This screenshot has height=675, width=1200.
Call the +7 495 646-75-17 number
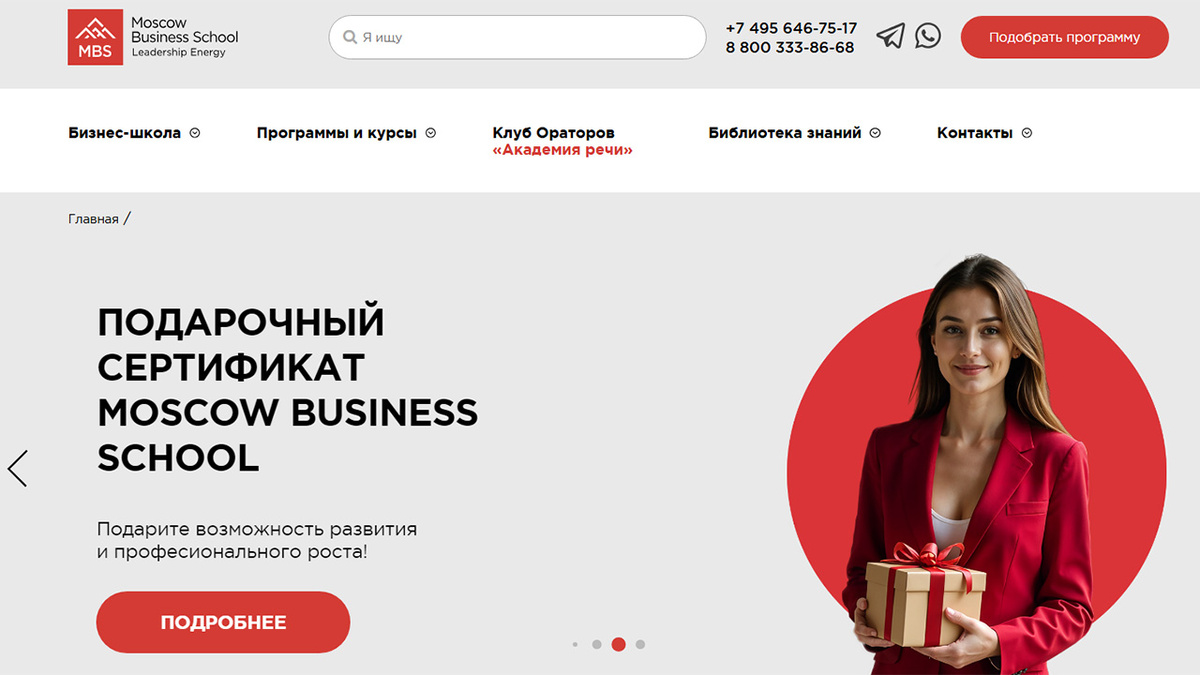(791, 28)
